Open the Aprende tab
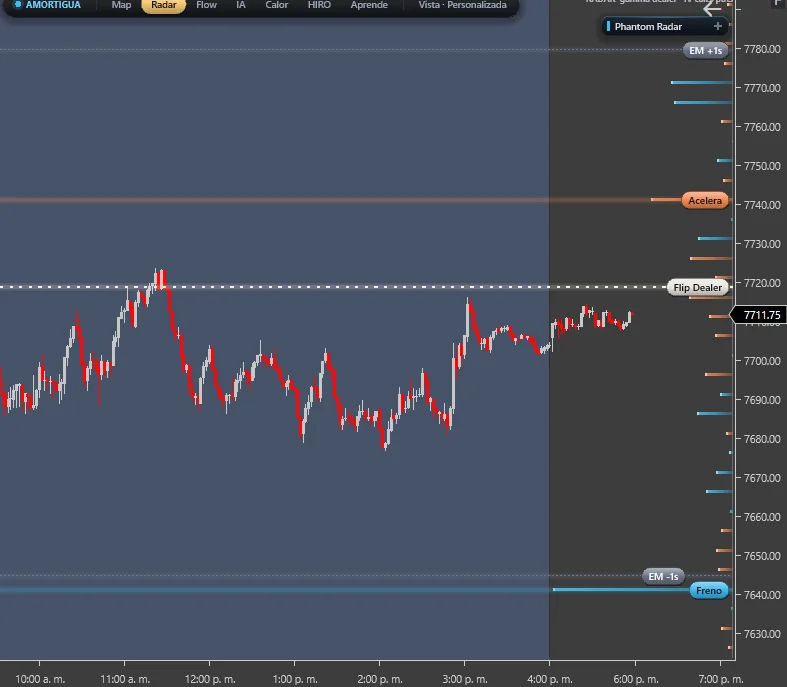The image size is (787, 687). [x=369, y=5]
